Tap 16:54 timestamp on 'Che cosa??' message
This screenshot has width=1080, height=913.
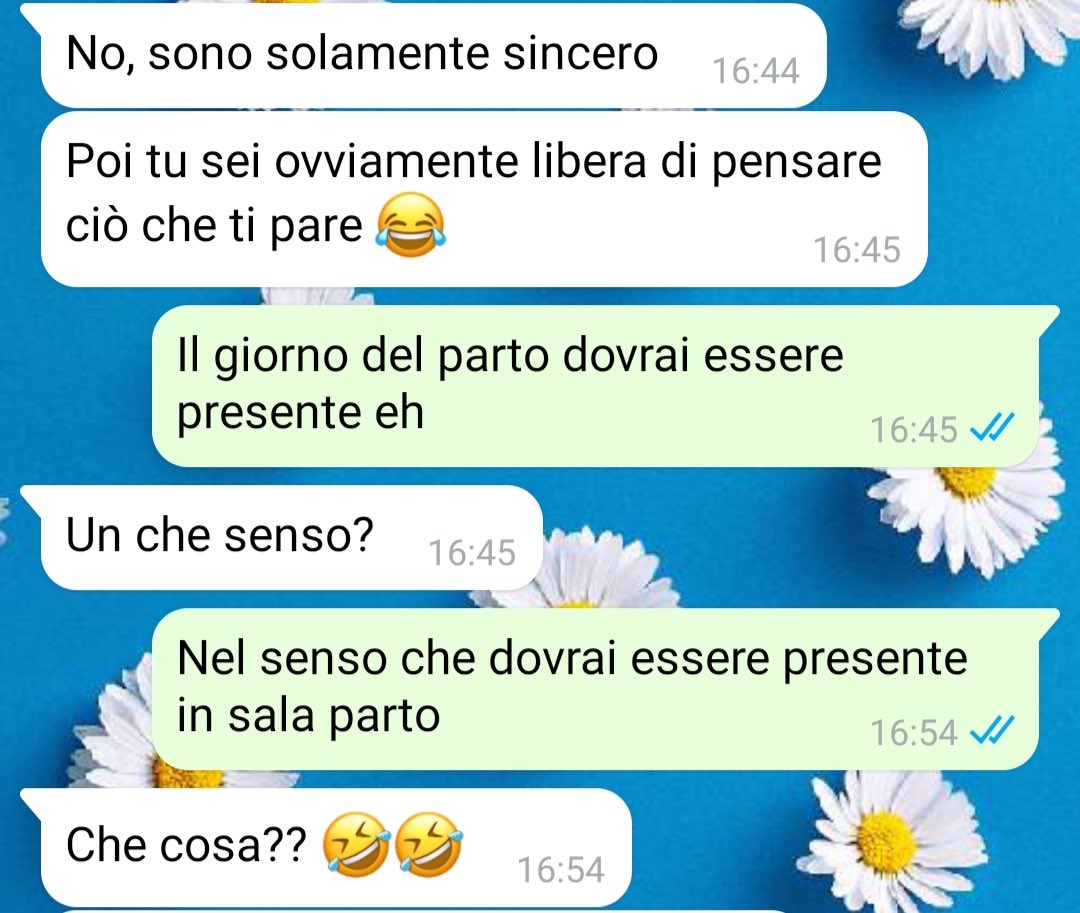click(561, 870)
